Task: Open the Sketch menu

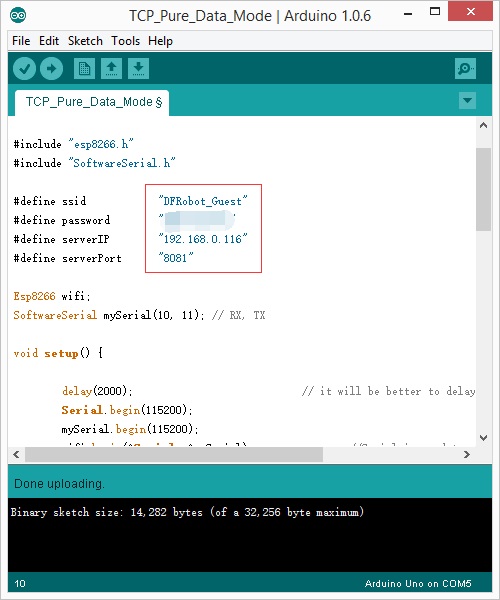Action: click(85, 41)
